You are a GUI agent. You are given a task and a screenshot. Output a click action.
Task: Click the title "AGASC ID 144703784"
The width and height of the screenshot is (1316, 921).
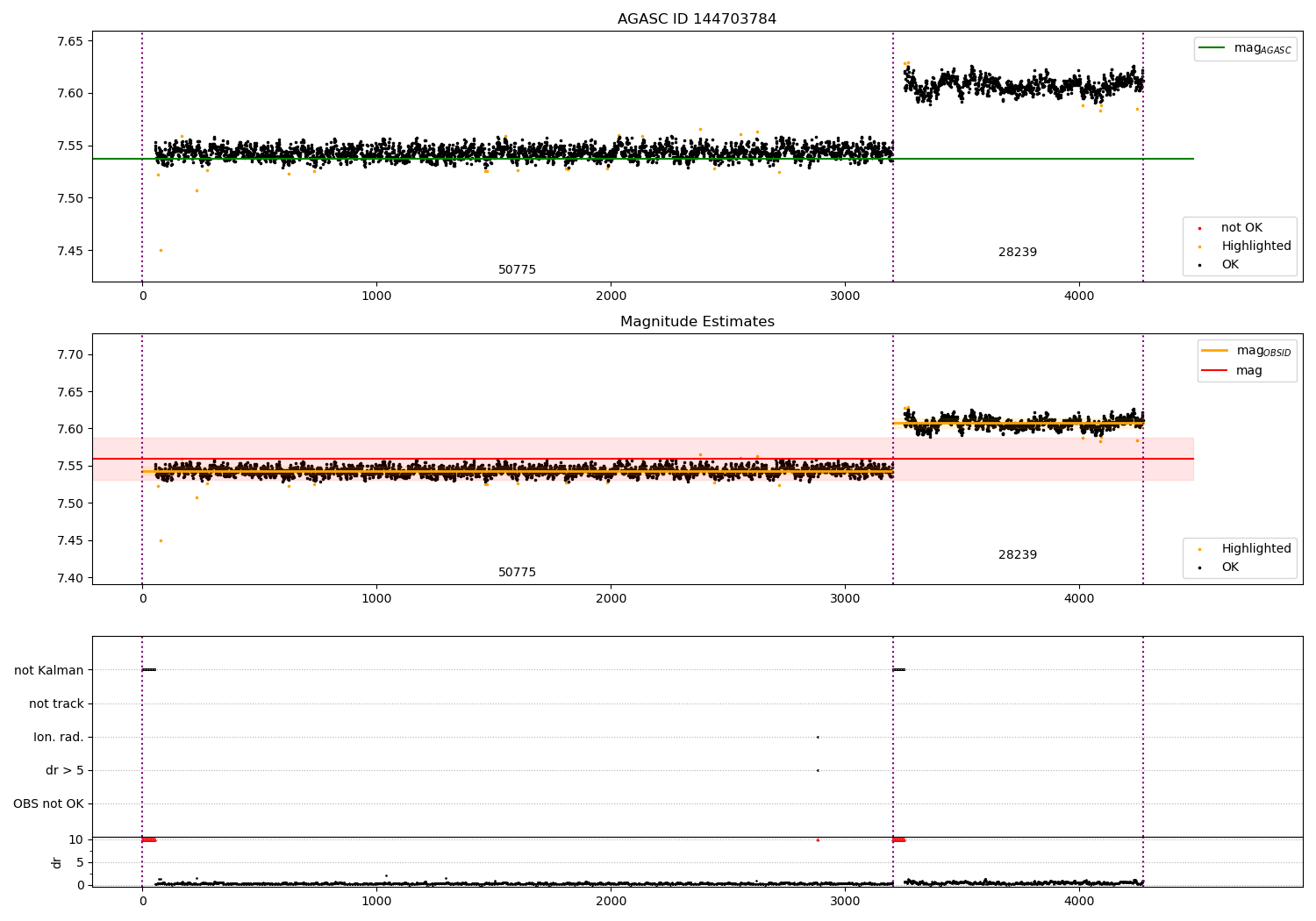tap(697, 19)
